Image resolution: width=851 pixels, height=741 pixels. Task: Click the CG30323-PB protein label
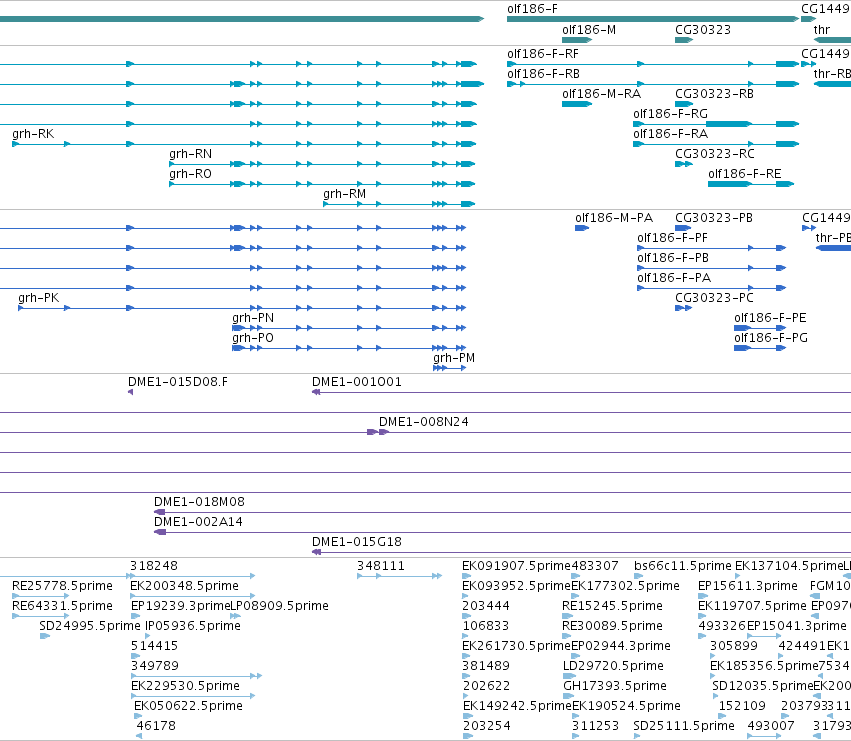click(714, 218)
